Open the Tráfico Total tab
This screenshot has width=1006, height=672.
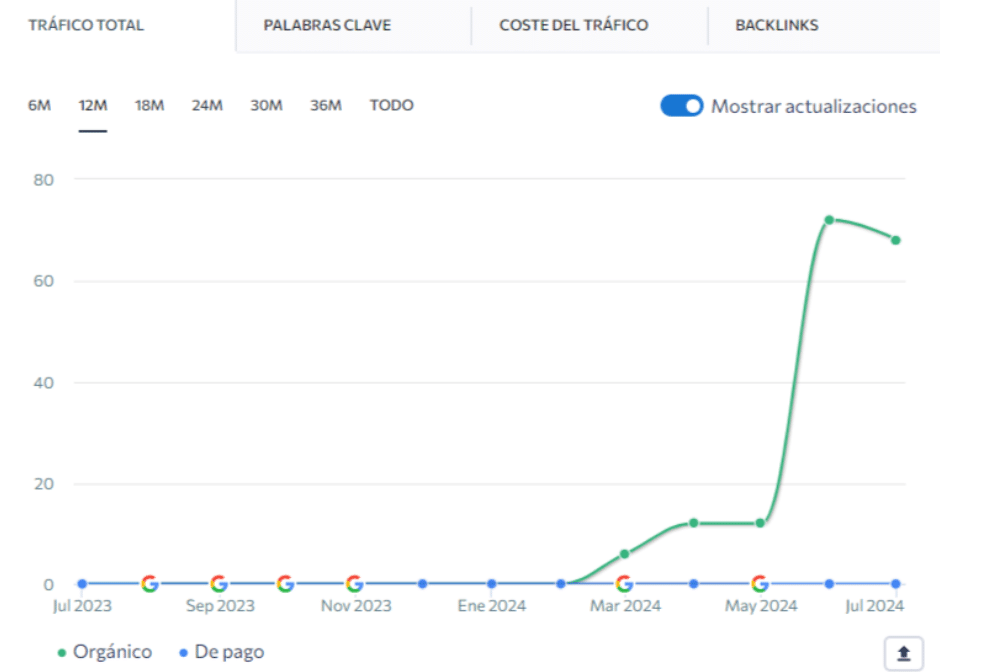point(86,25)
